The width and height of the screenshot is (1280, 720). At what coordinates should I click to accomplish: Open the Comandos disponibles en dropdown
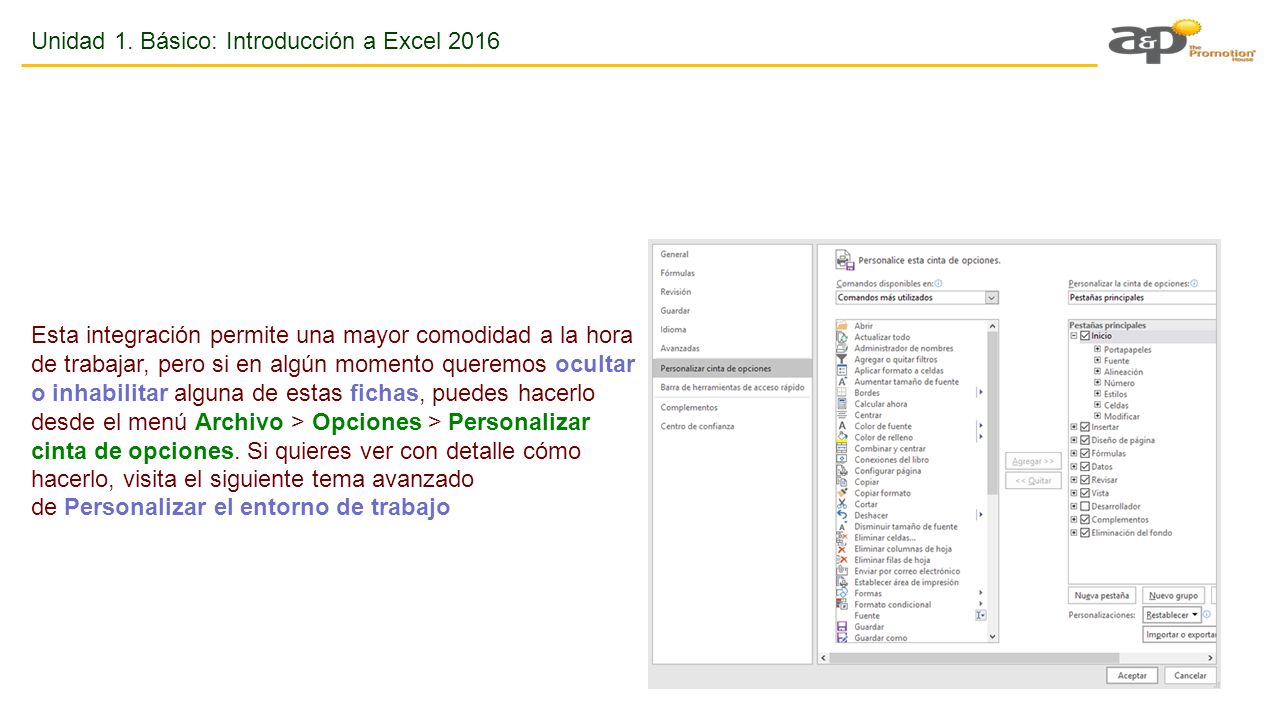(917, 297)
